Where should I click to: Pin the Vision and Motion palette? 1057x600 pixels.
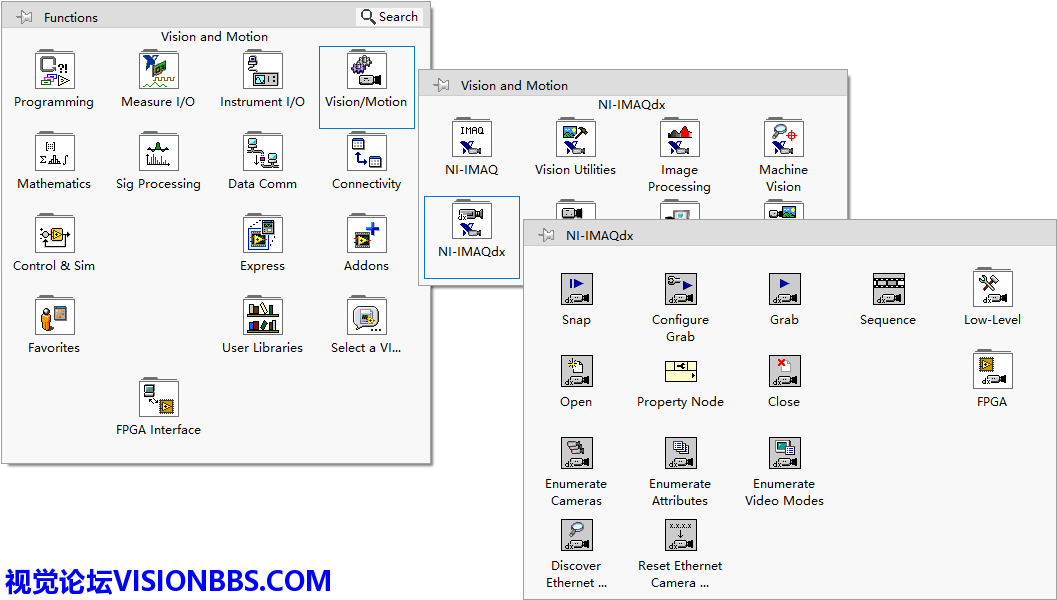pyautogui.click(x=442, y=85)
